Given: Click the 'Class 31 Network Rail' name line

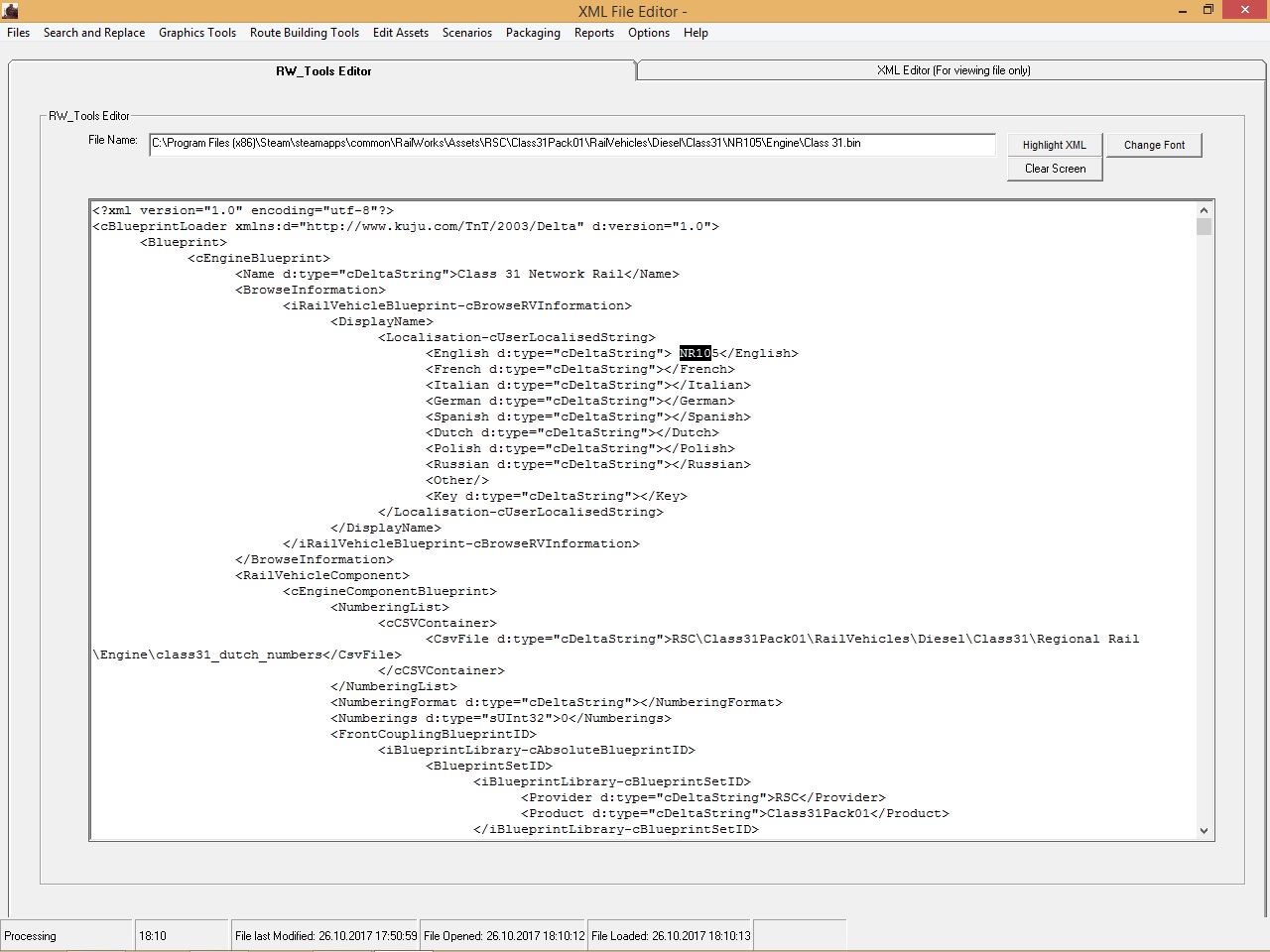Looking at the screenshot, I should 457,274.
